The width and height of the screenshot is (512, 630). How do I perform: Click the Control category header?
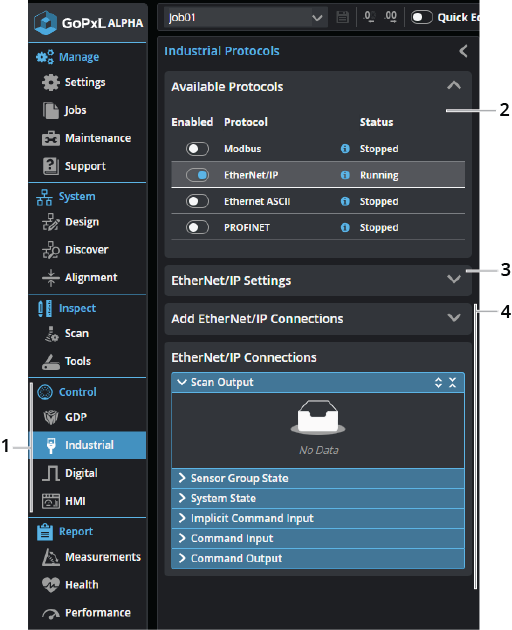(67, 392)
